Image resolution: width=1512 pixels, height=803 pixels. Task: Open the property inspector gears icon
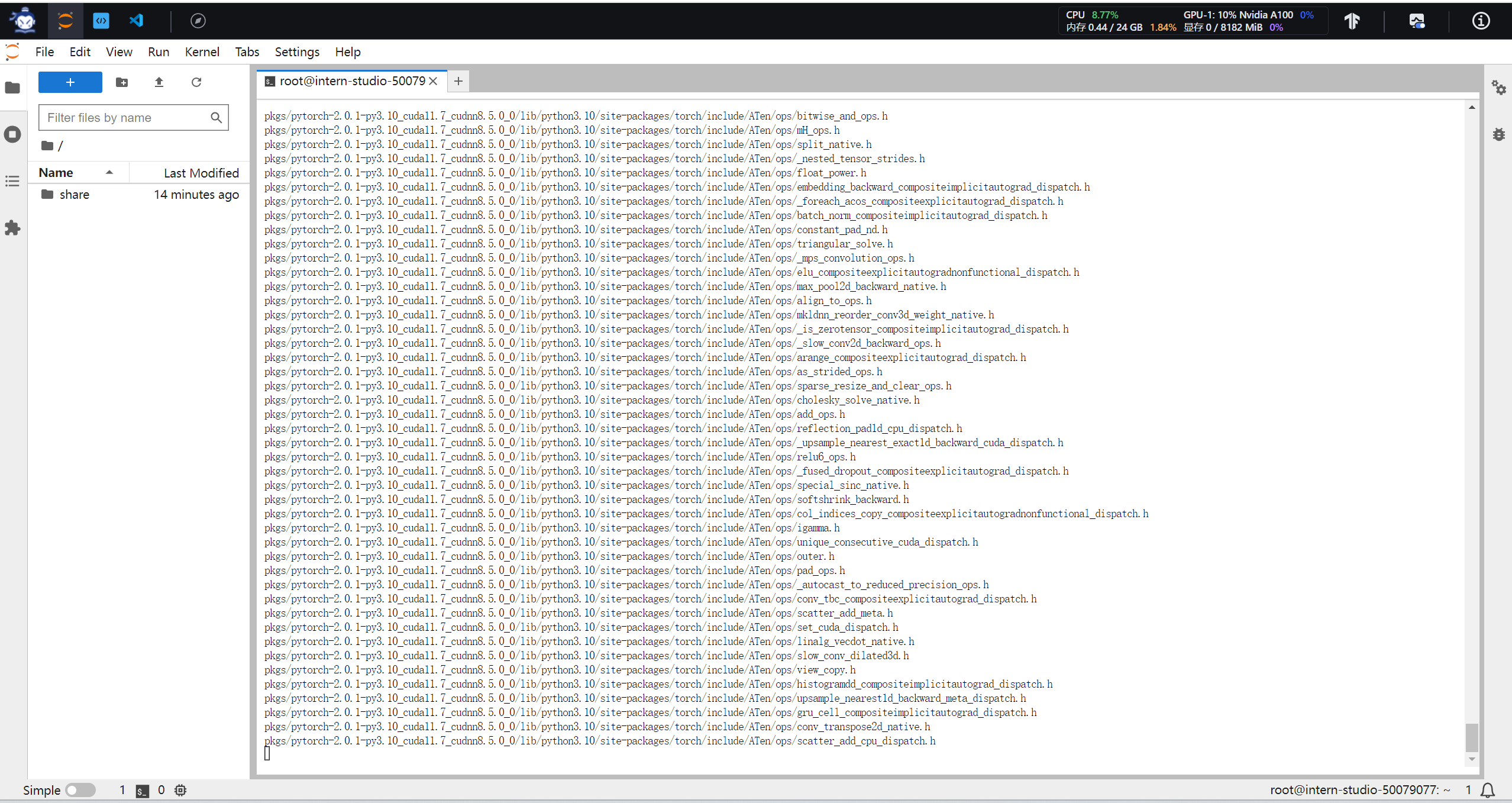coord(1498,88)
